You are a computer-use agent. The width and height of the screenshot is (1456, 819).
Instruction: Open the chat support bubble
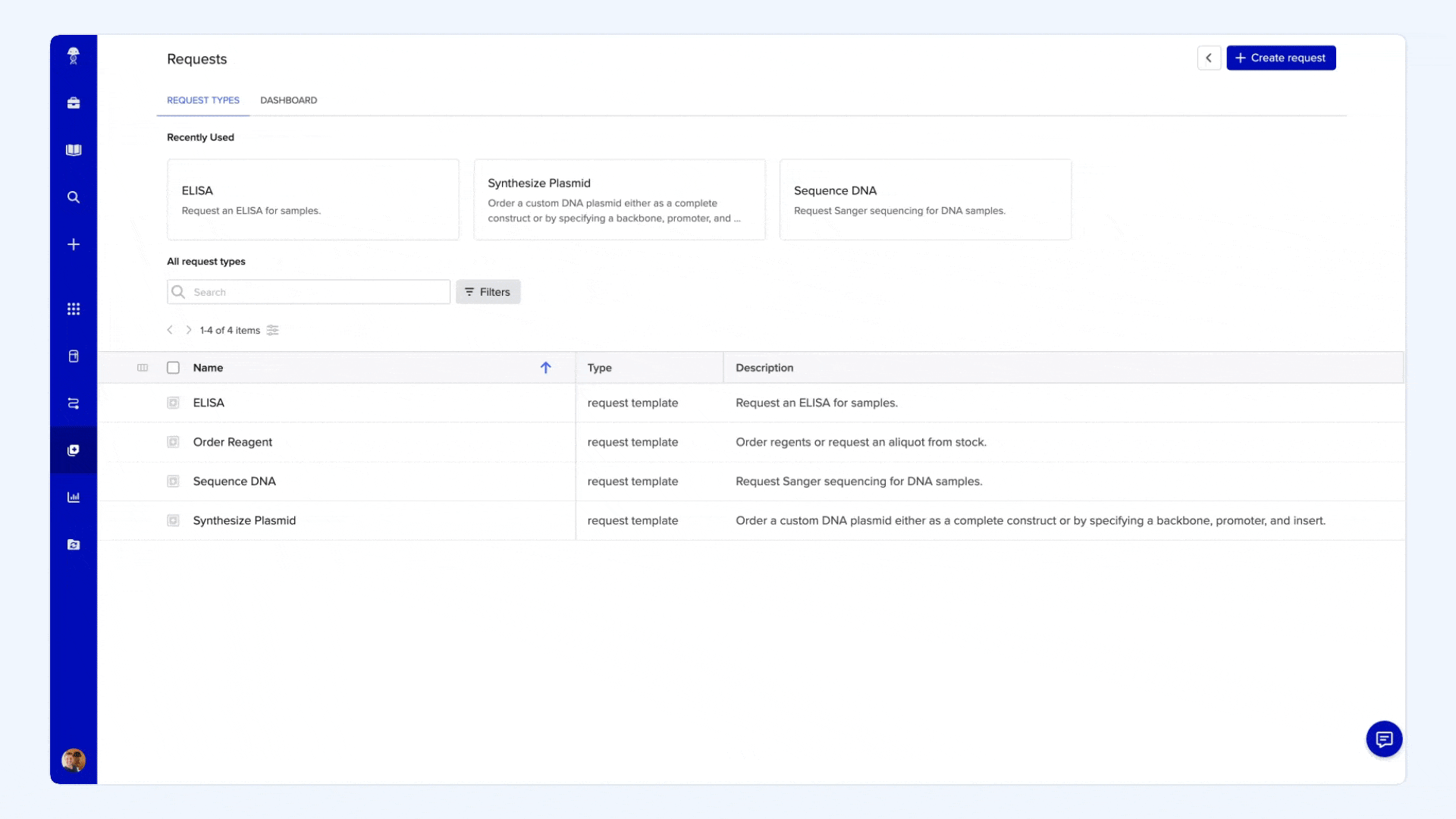1384,739
